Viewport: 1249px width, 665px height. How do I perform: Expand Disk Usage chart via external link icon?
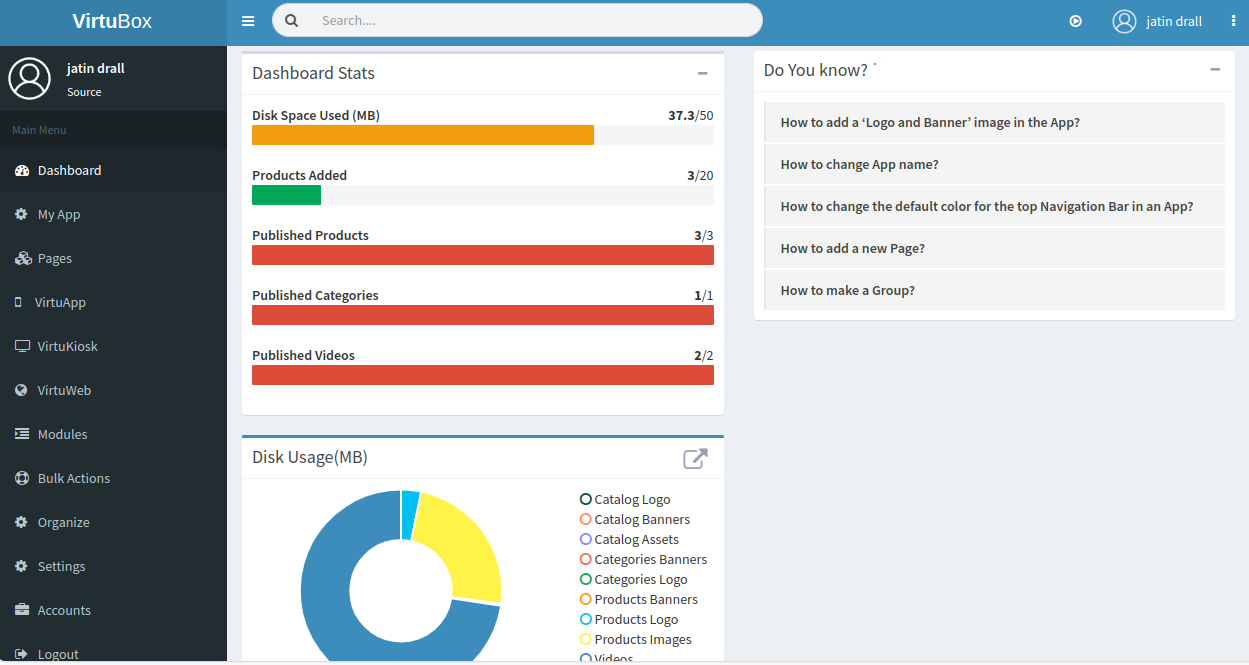696,457
